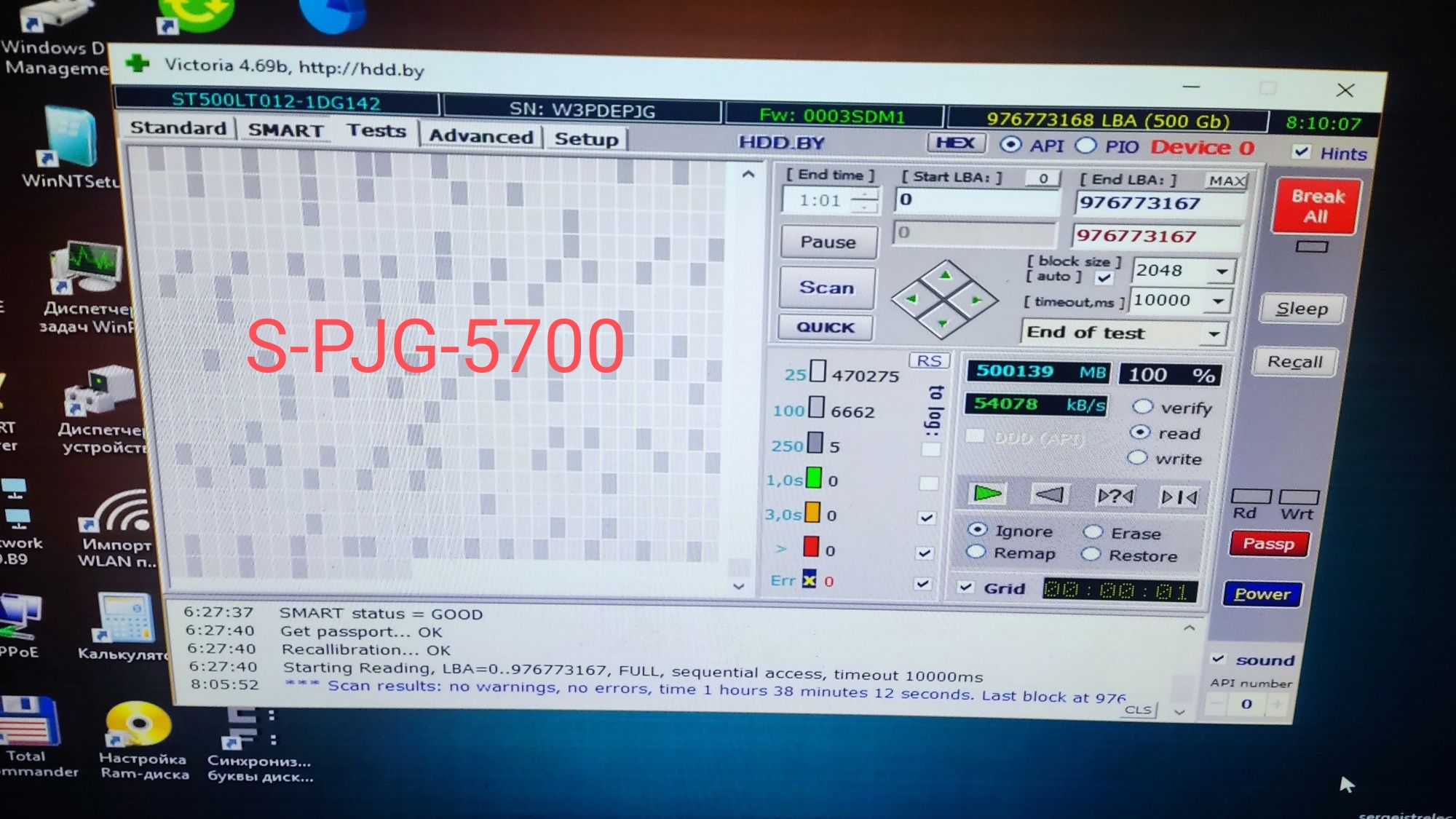Open WinNTSetup desktop shortcut
Viewport: 1456px width, 819px height.
69,148
